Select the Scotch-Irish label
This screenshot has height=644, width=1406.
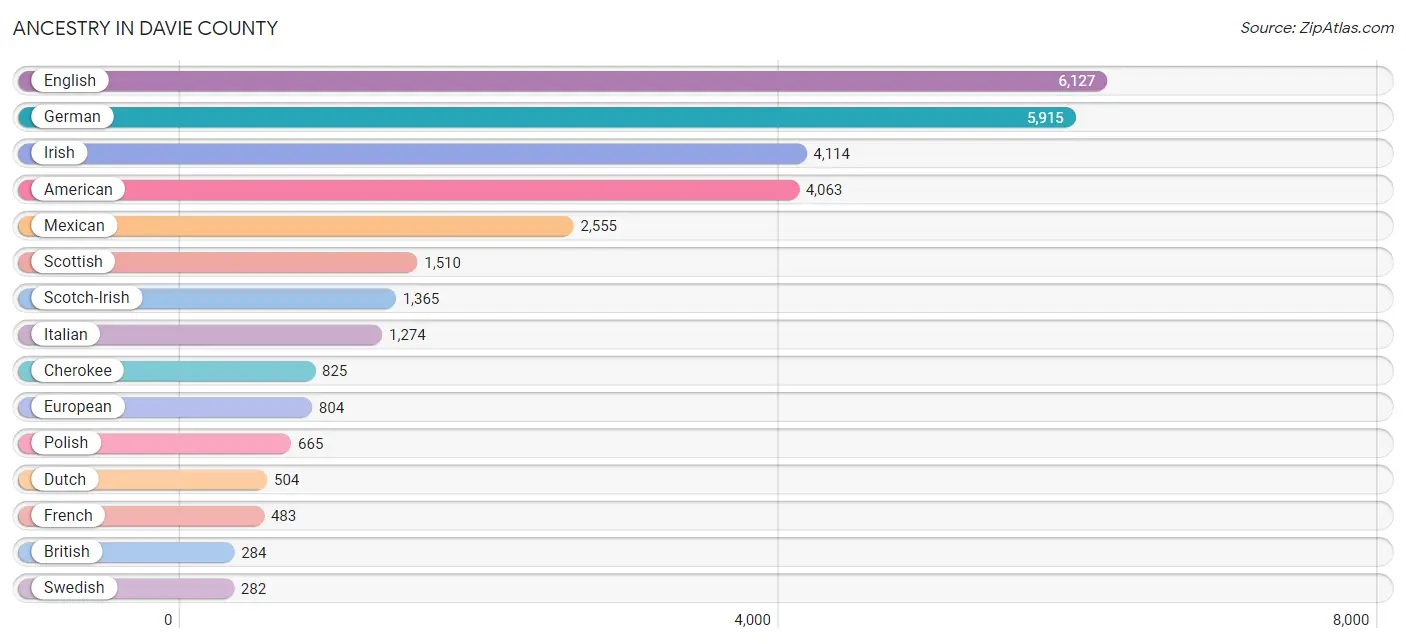(x=86, y=297)
